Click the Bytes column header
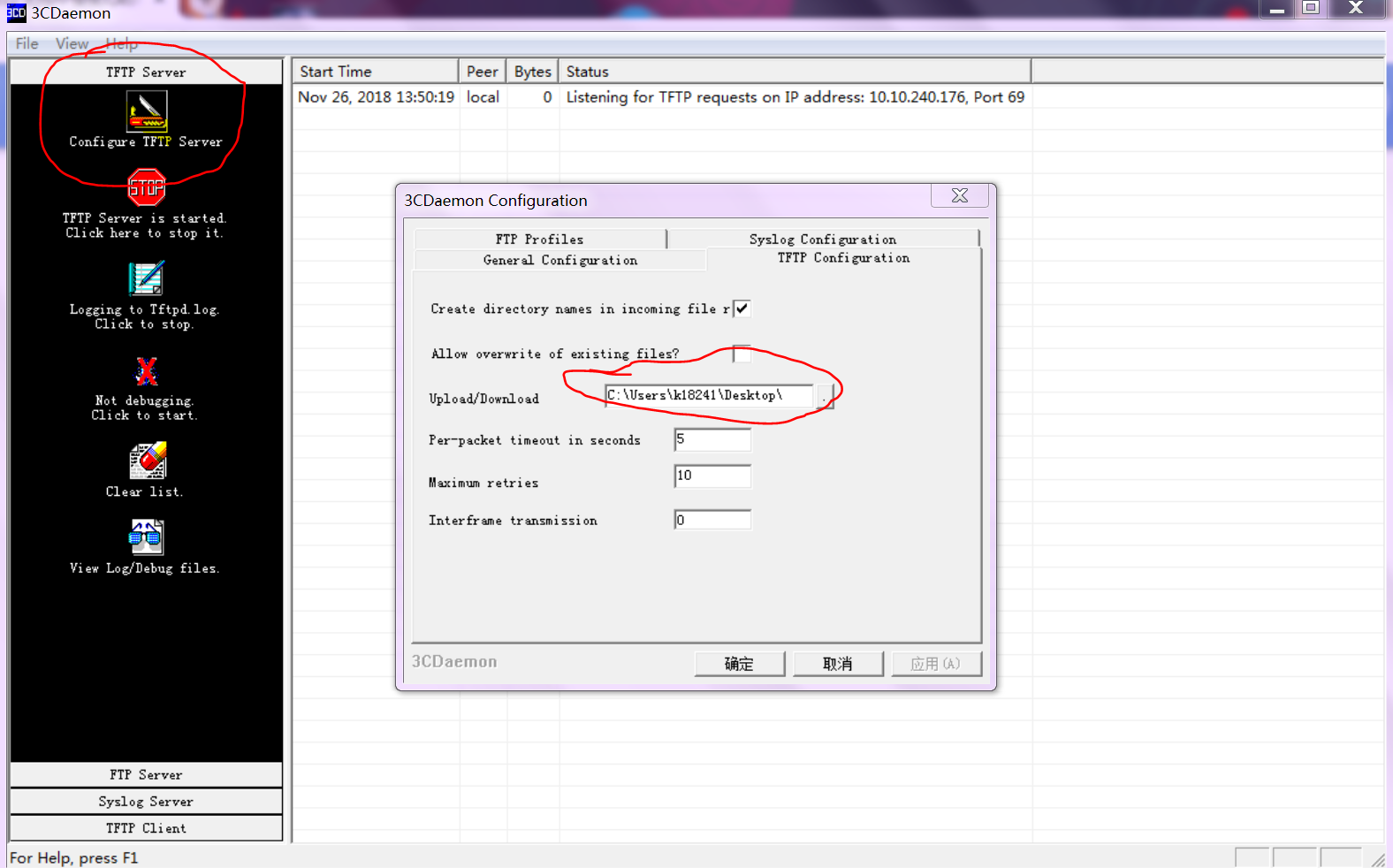The height and width of the screenshot is (868, 1393). tap(533, 72)
